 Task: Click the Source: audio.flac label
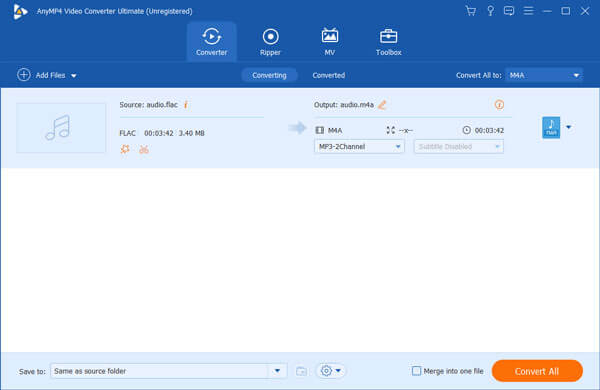[148, 105]
